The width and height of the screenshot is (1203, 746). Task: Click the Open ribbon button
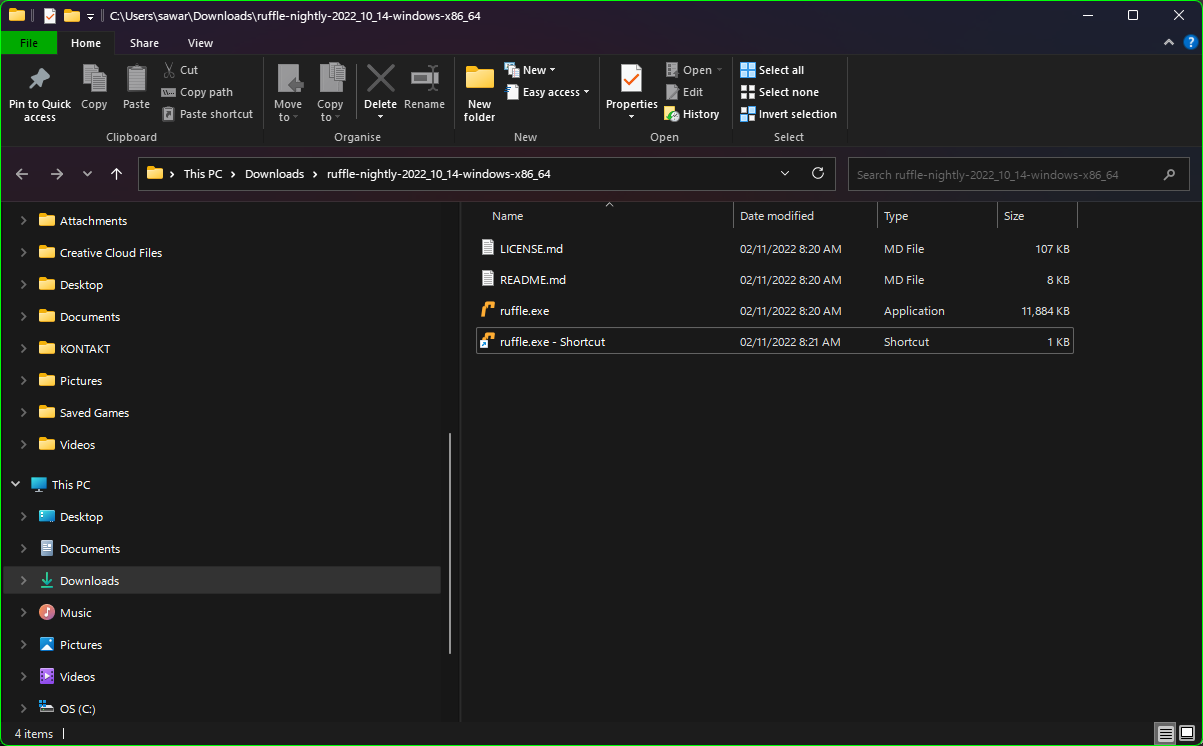tap(693, 70)
